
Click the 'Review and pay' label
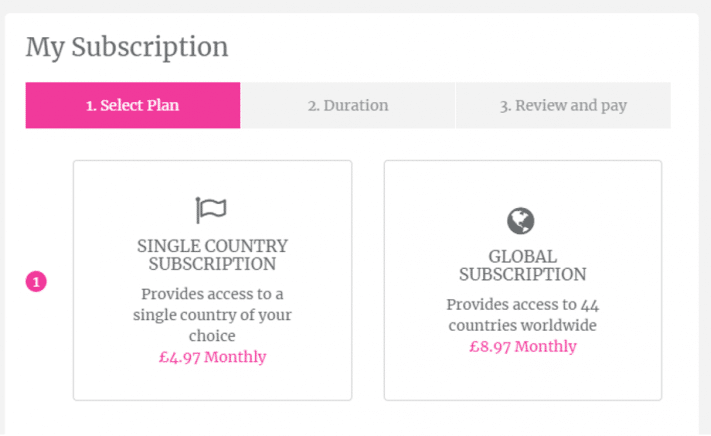[571, 106]
